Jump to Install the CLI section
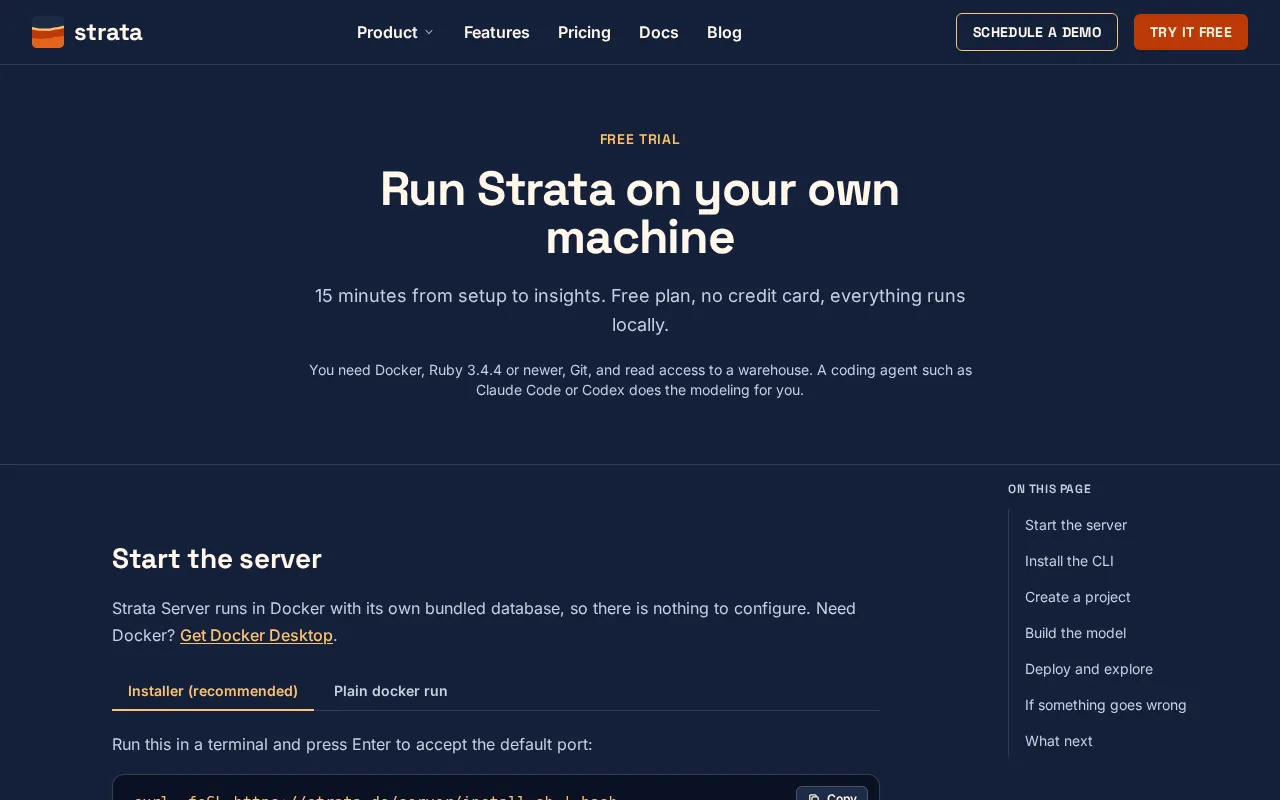The image size is (1280, 800). pyautogui.click(x=1069, y=561)
